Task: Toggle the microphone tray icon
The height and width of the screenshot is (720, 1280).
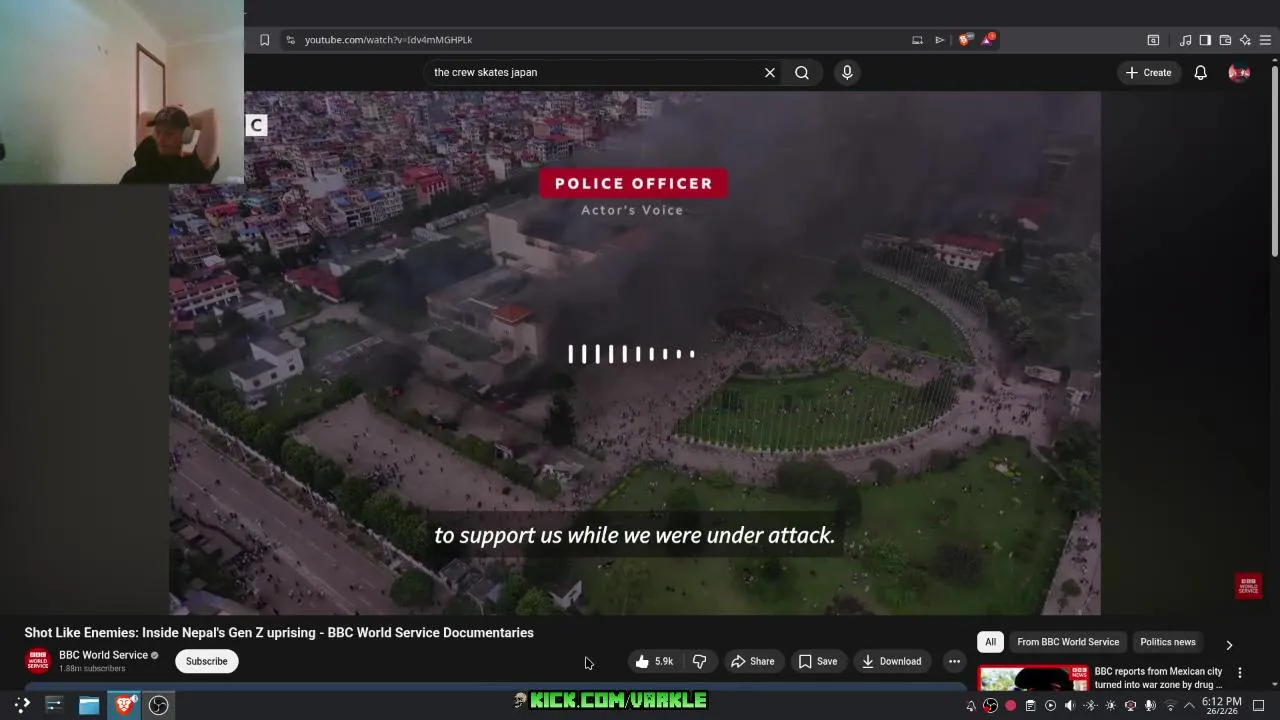Action: 1150,706
